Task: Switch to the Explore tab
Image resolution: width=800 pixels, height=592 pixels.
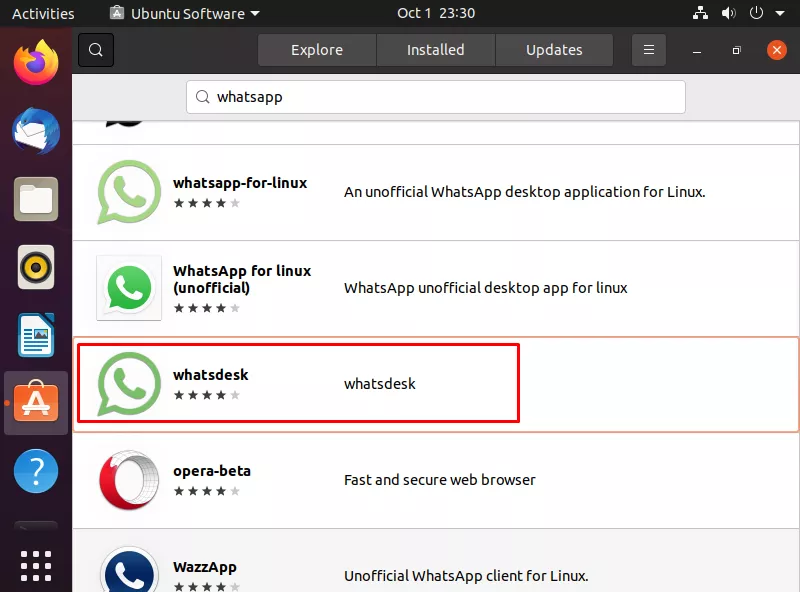Action: [317, 50]
